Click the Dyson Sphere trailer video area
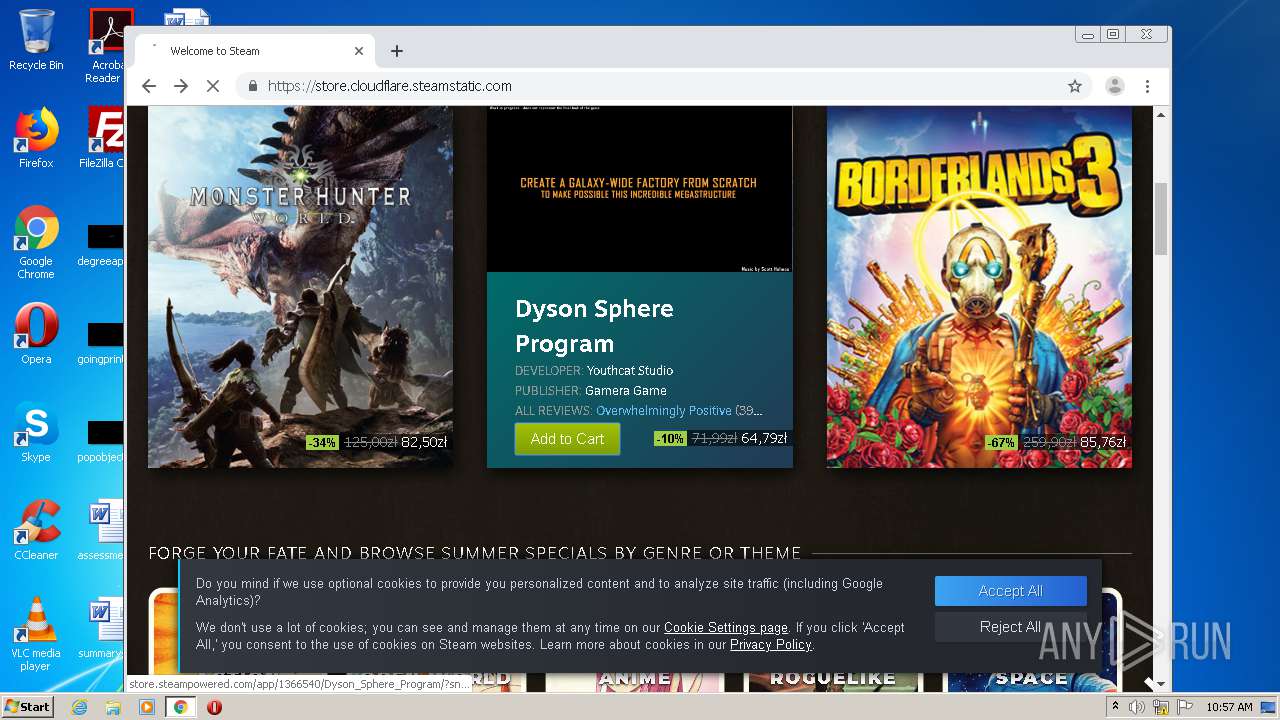 pos(640,189)
